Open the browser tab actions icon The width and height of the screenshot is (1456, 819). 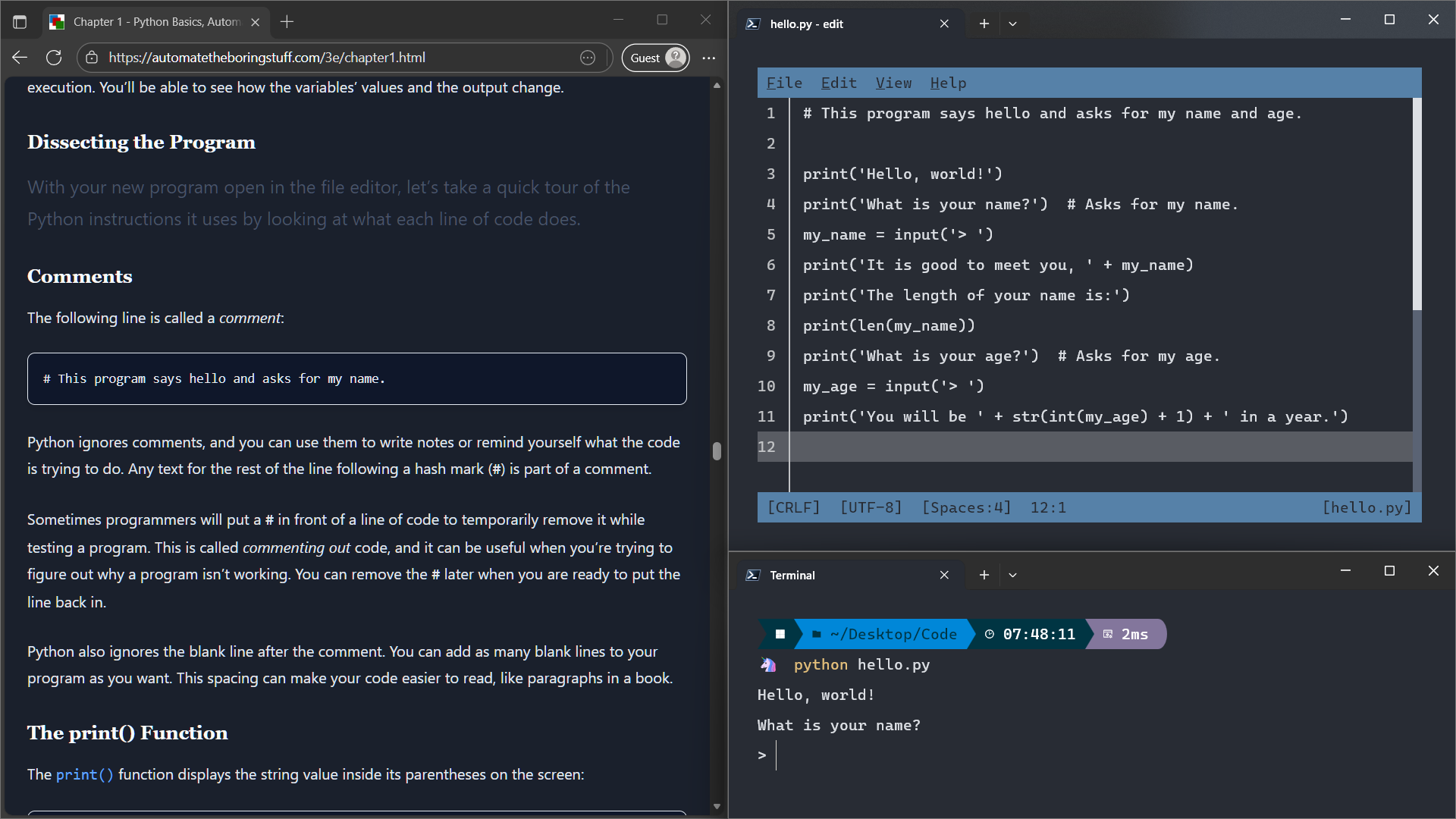pyautogui.click(x=20, y=22)
